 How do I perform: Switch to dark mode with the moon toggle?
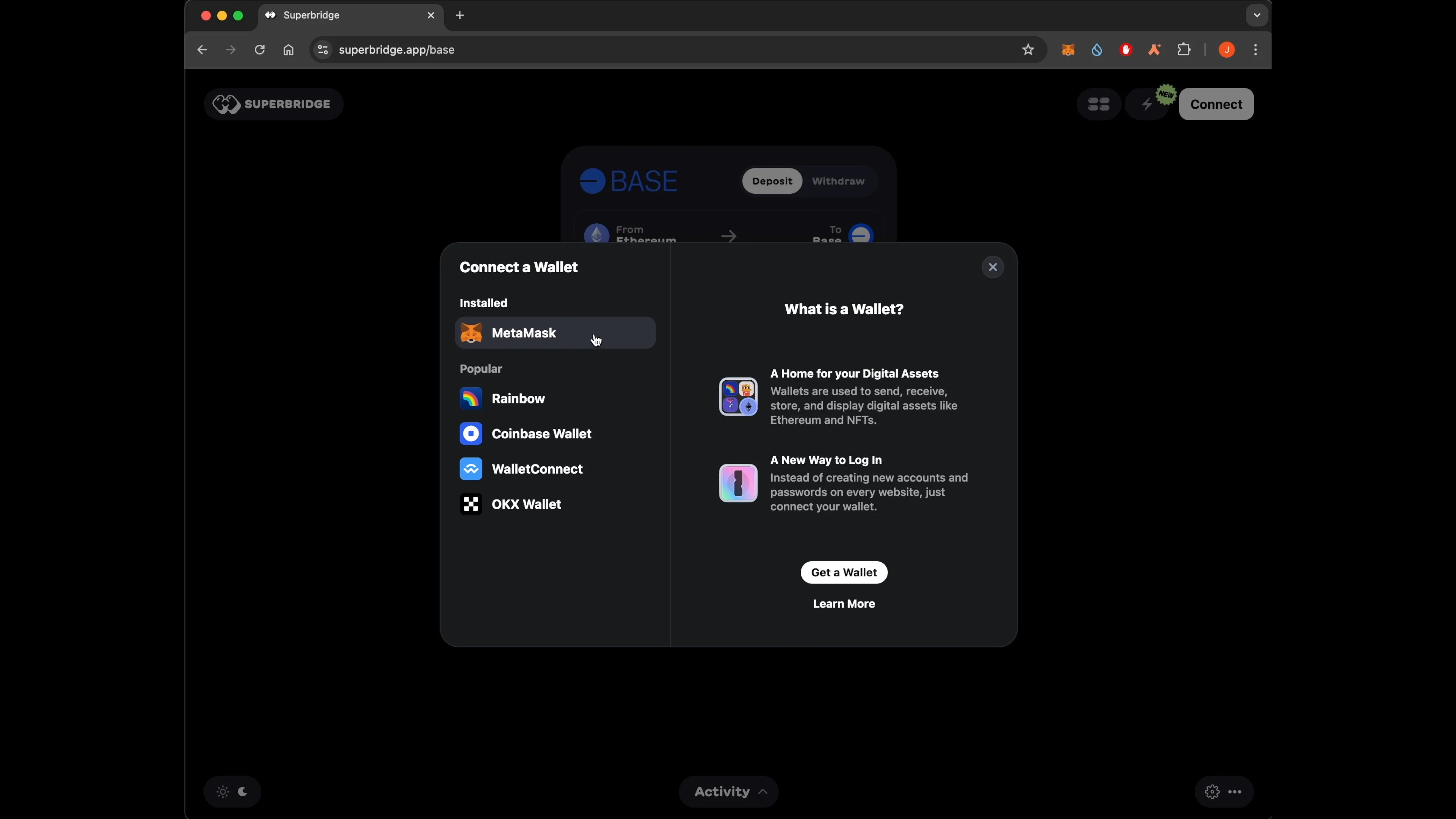coord(243,791)
